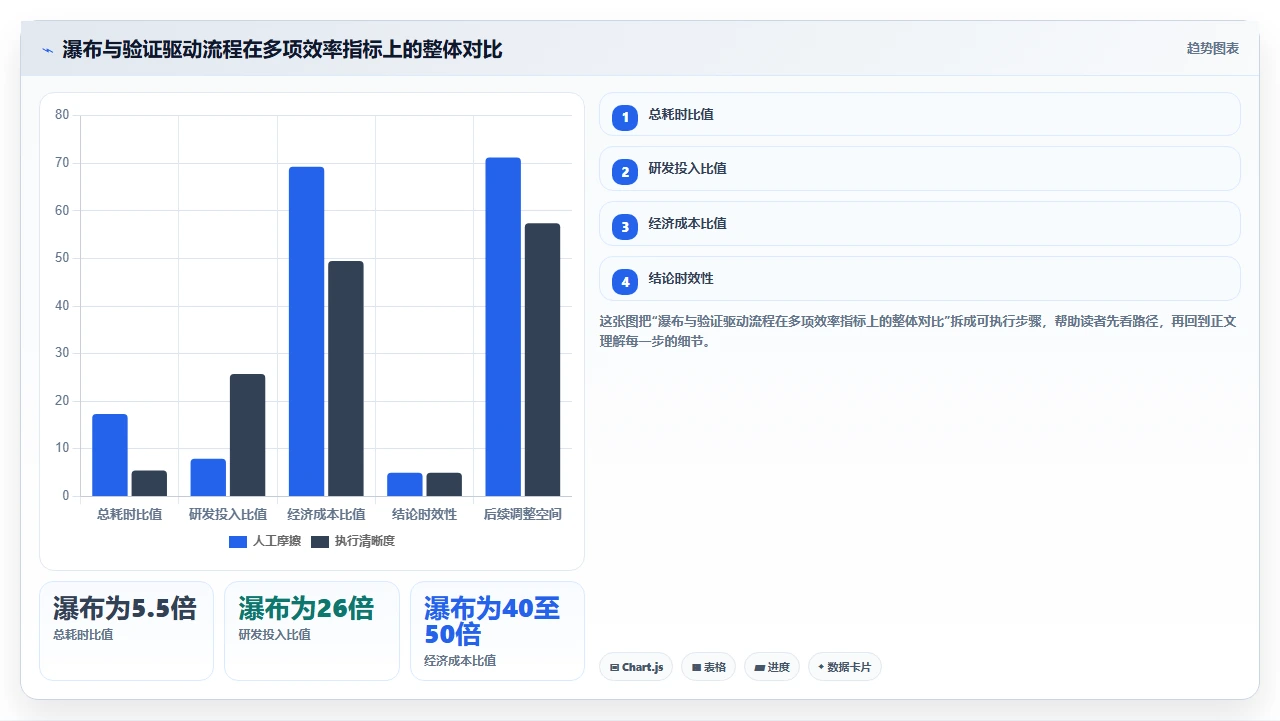
Task: Click the dark 结论时效性 bar
Action: pos(444,484)
